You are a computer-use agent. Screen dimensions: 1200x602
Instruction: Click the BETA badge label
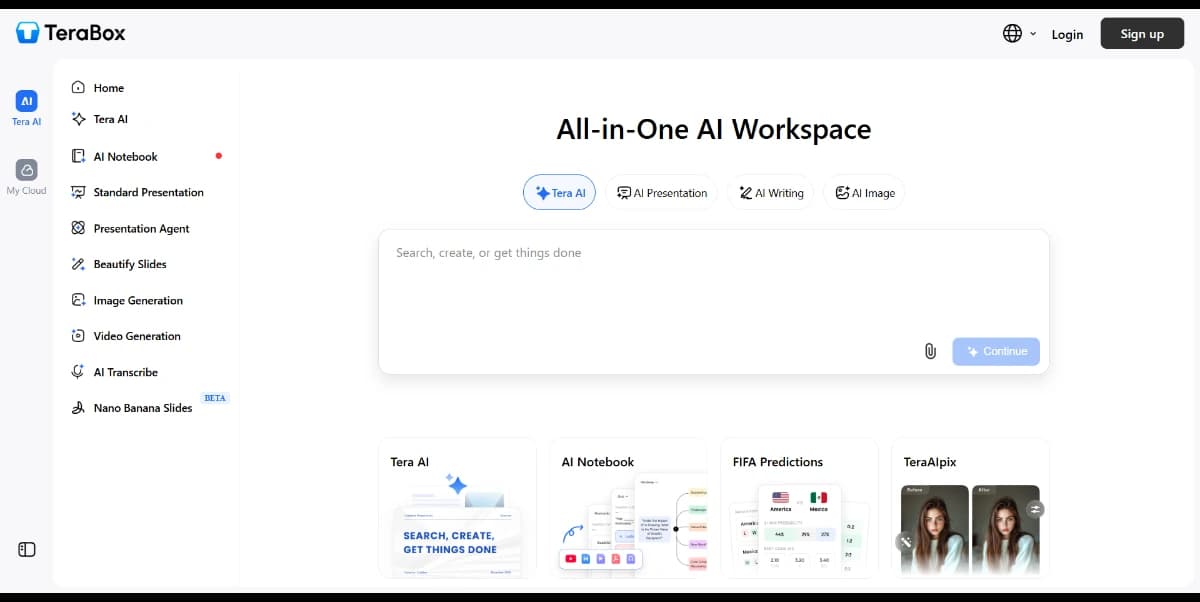pos(215,398)
